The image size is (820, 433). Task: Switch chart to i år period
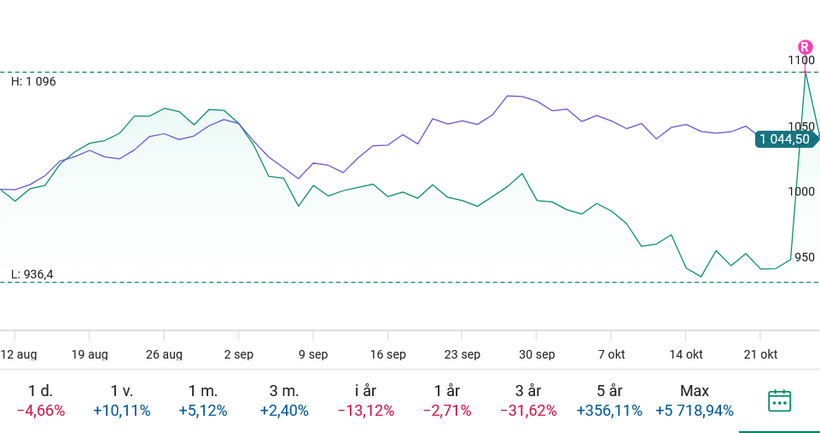pyautogui.click(x=366, y=400)
